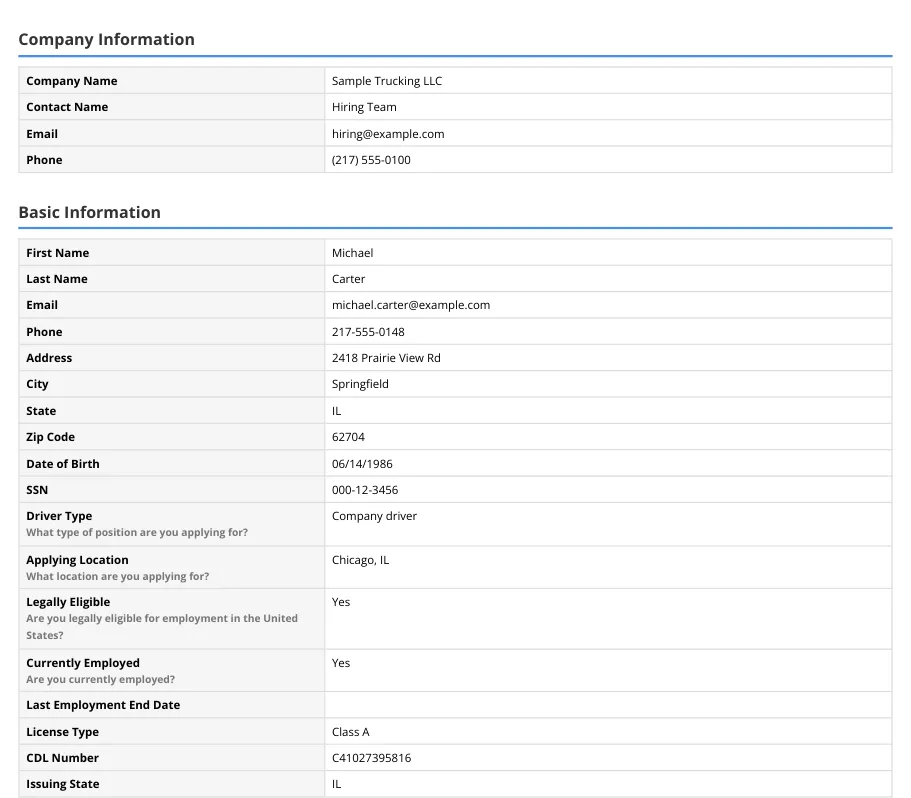Select the Date of Birth label
This screenshot has height=798, width=911.
click(x=63, y=463)
